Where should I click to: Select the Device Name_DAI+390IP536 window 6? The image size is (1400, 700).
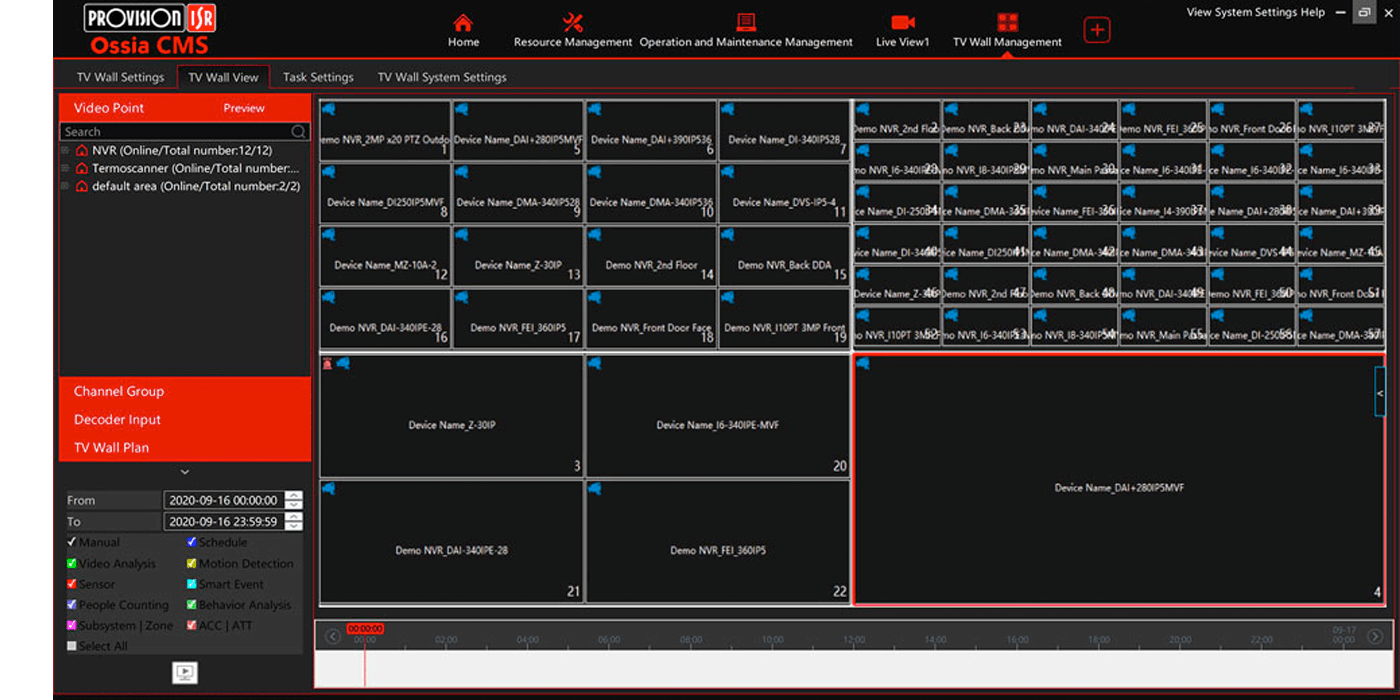point(651,130)
